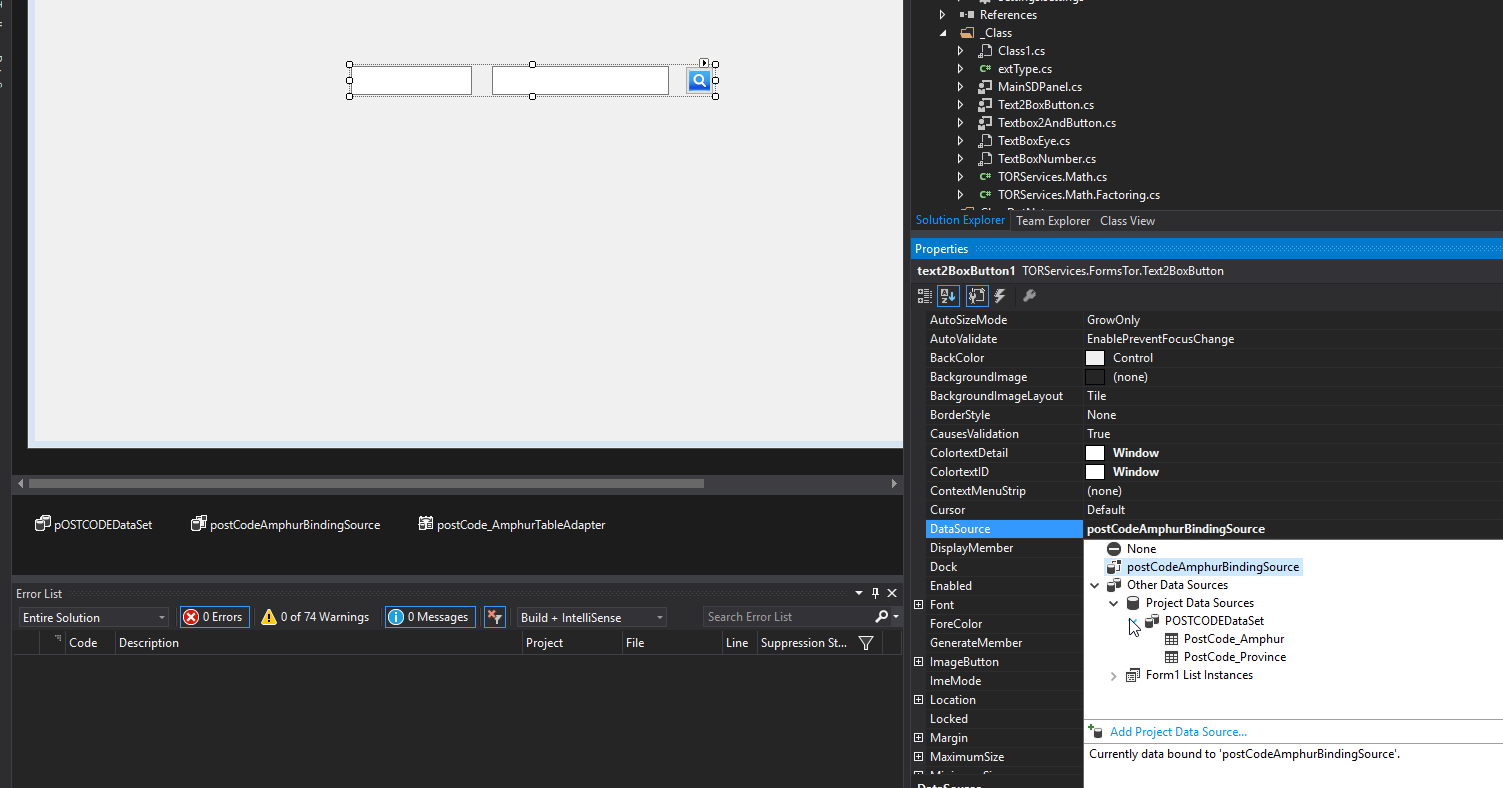Select pOSTCODEDataSet in the component tray
Image resolution: width=1503 pixels, height=788 pixels.
(94, 525)
